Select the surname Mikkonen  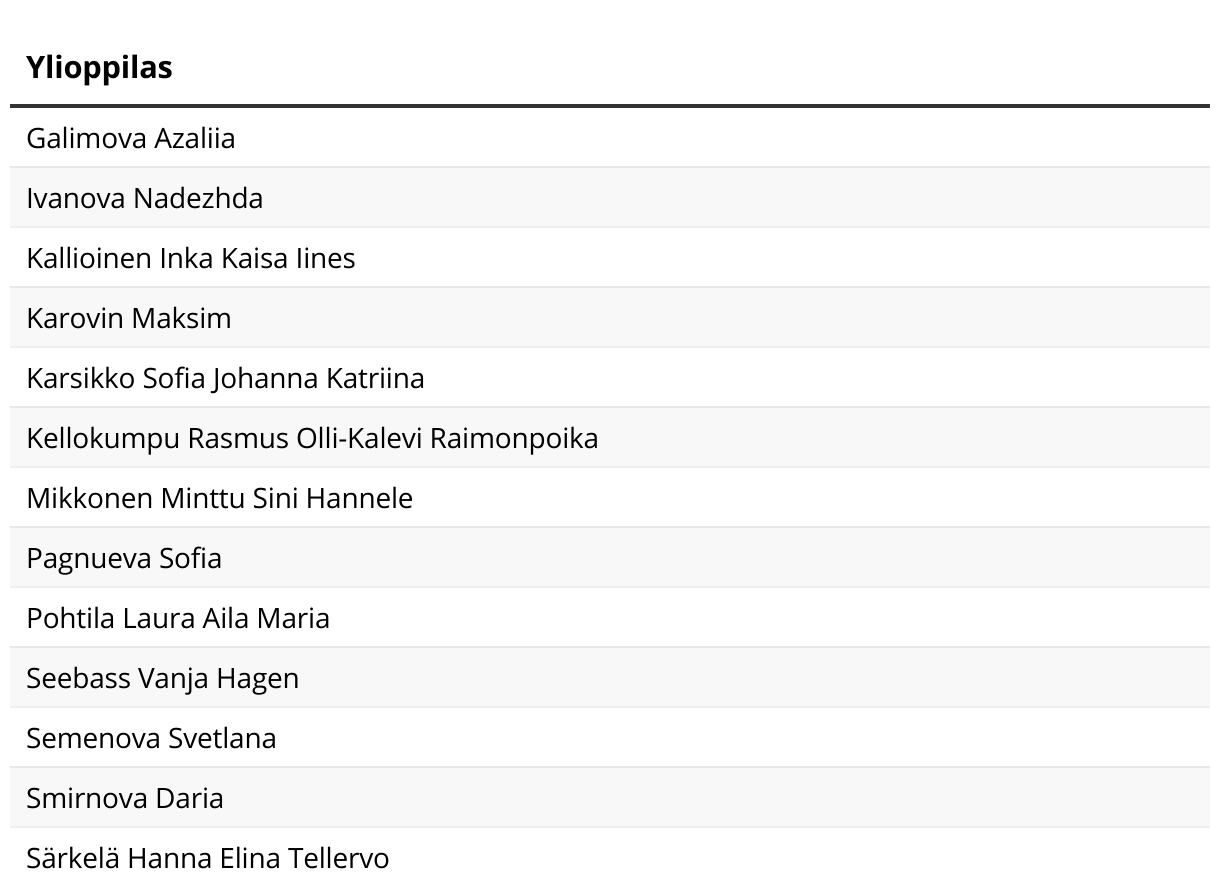(90, 498)
